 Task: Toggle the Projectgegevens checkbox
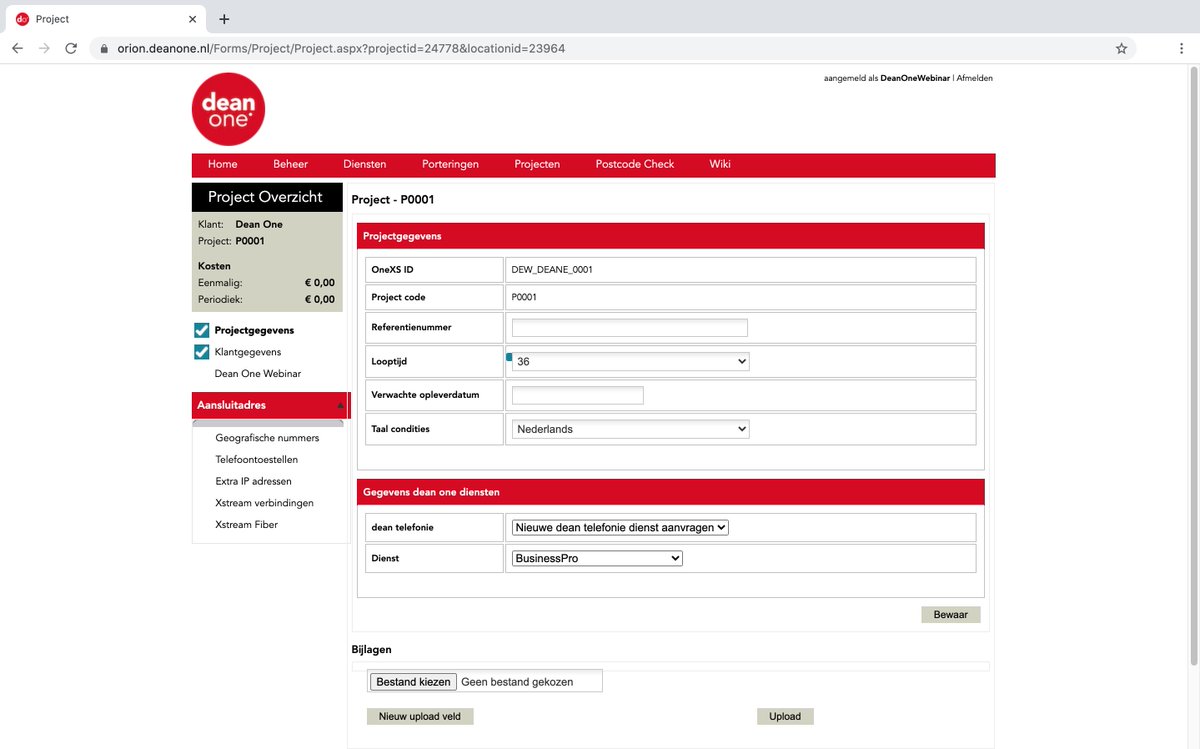pos(202,330)
